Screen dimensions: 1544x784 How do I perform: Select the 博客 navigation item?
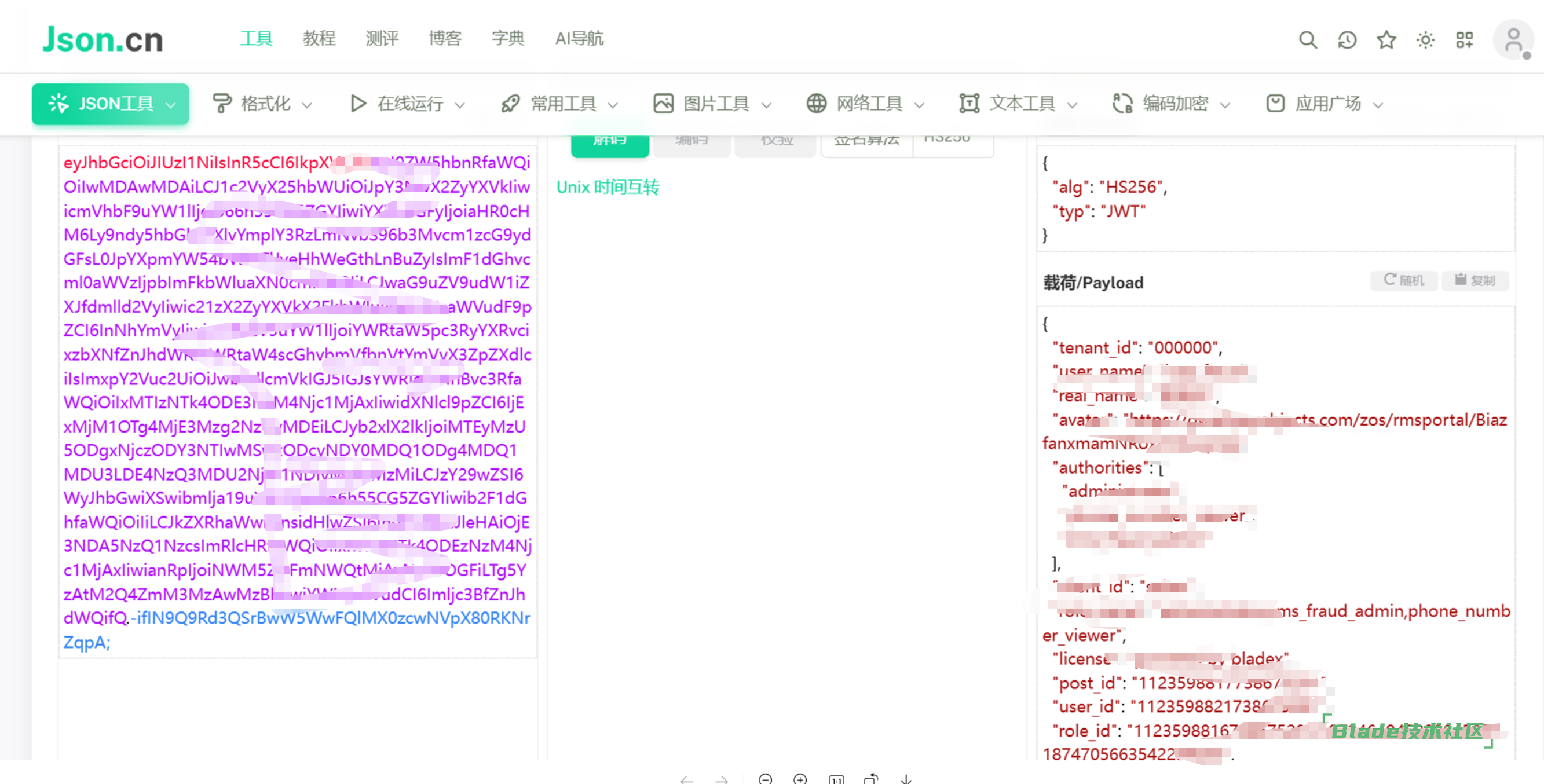point(445,39)
